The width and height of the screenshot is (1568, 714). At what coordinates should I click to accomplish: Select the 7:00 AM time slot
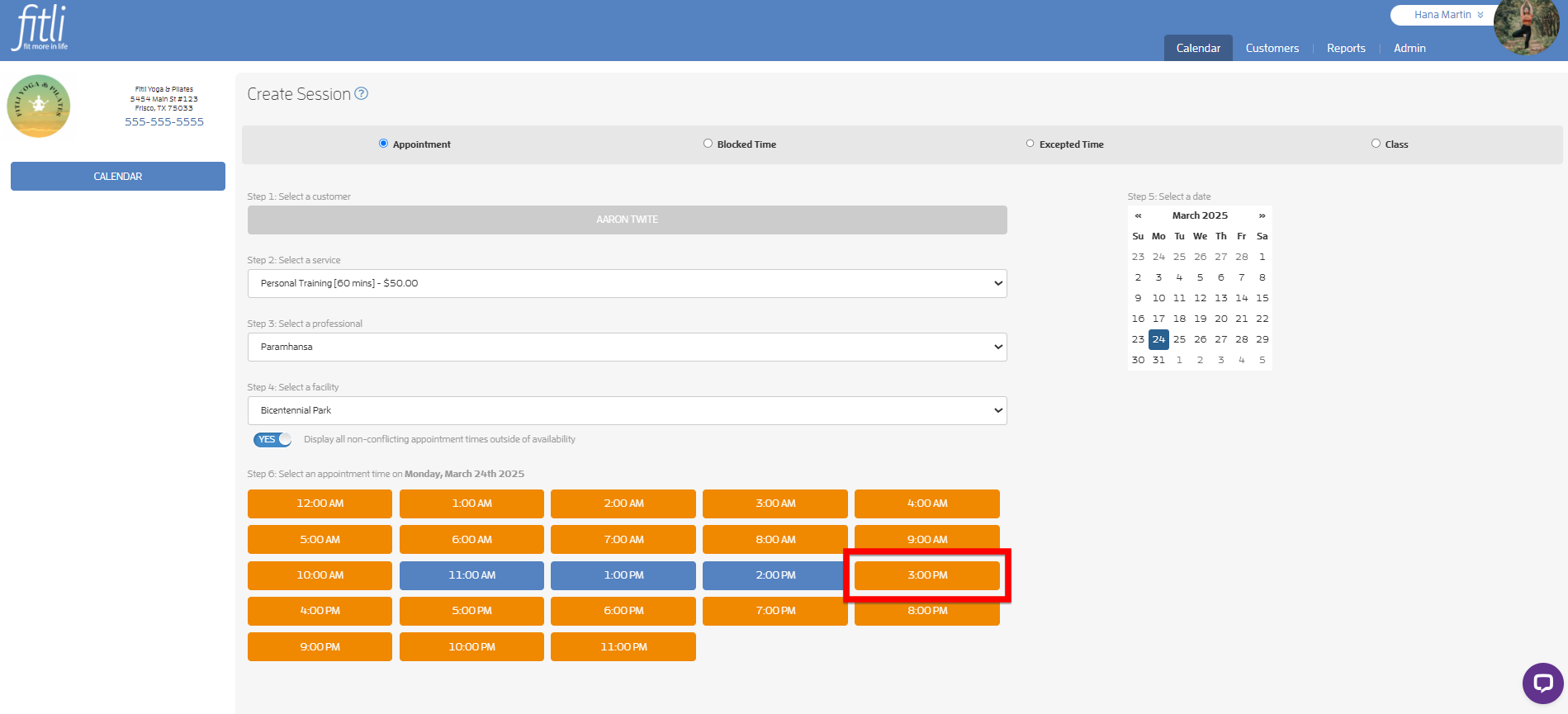pyautogui.click(x=623, y=539)
